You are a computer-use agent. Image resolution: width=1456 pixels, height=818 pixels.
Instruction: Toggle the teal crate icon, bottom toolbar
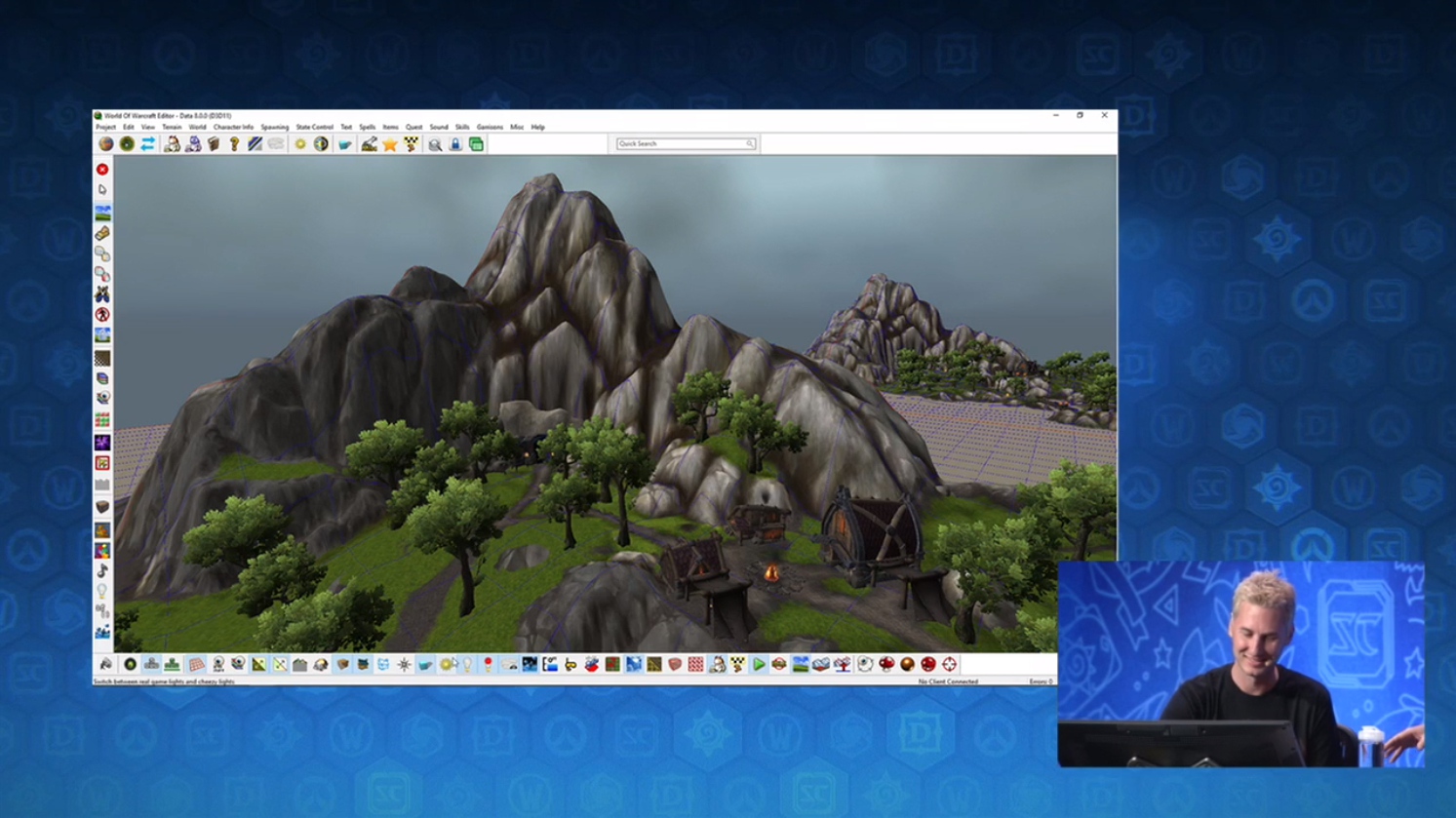363,665
